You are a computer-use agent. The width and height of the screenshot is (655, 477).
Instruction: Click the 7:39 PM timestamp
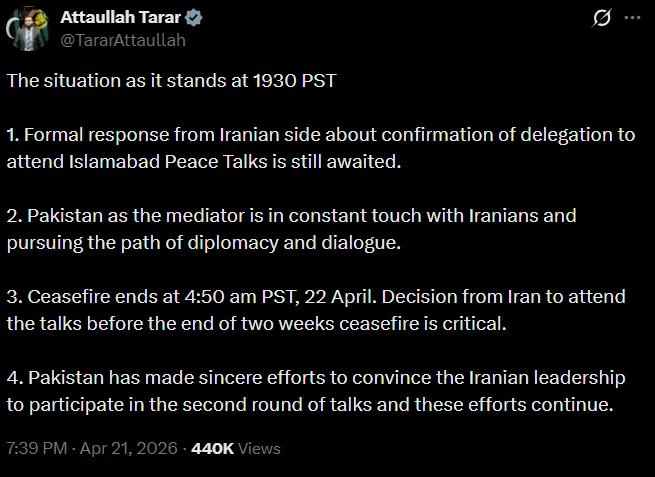click(36, 449)
